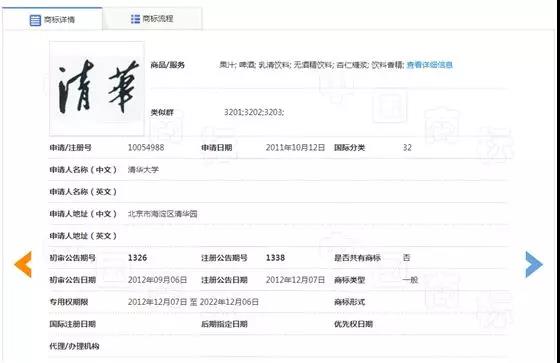Select the goods list text starting 果汁
Screen dimensions: 560x363
pyautogui.click(x=312, y=65)
